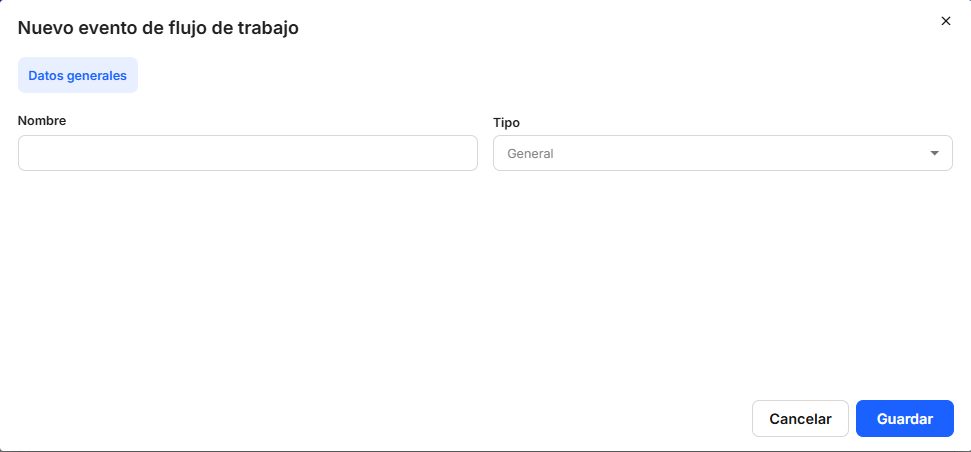This screenshot has width=971, height=452.
Task: Focus the Nombre text field
Action: click(x=247, y=154)
